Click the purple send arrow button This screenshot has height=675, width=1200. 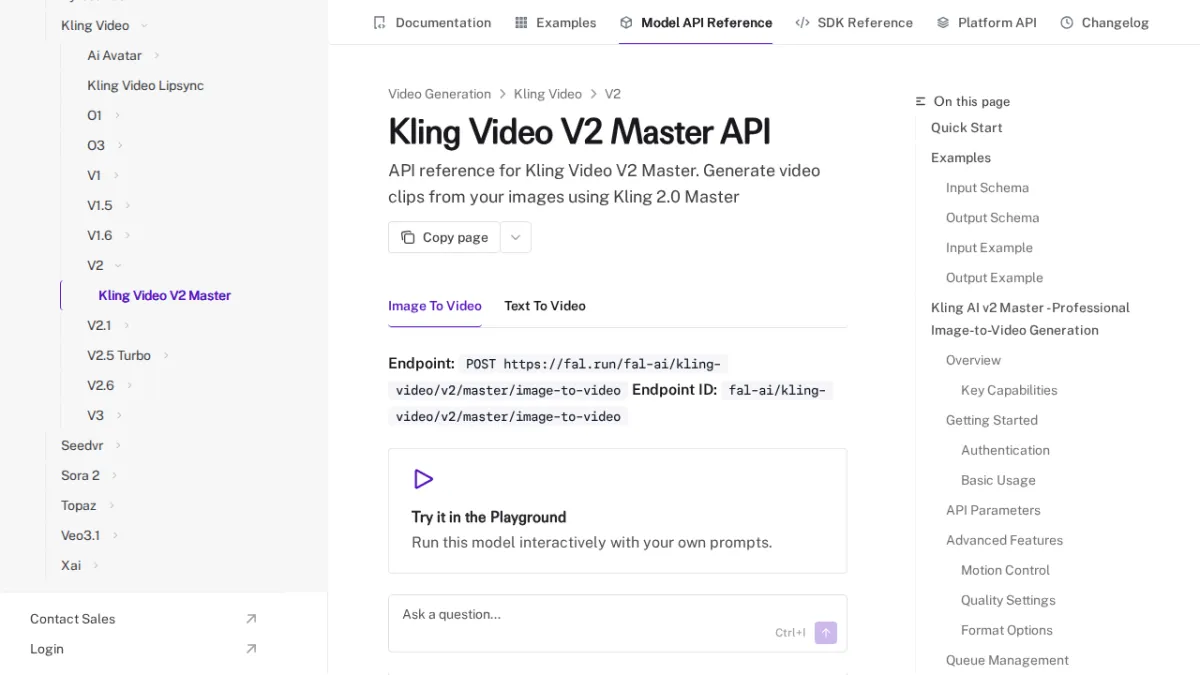click(826, 632)
